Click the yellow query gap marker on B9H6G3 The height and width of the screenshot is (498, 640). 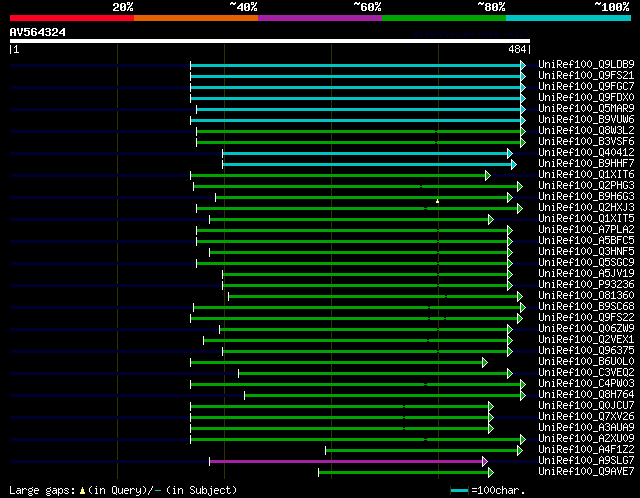438,201
